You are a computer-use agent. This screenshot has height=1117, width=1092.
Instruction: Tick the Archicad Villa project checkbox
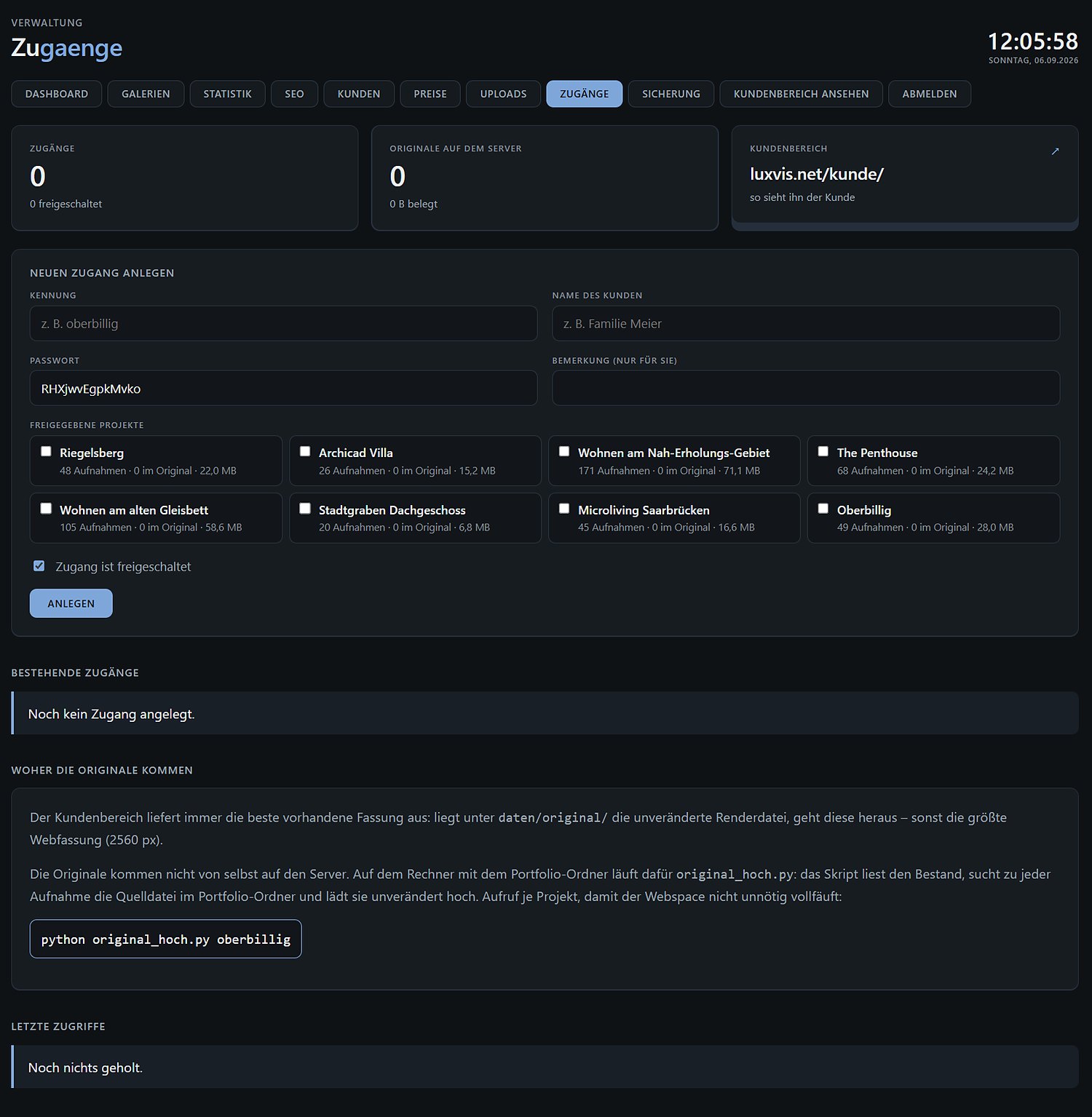point(305,451)
